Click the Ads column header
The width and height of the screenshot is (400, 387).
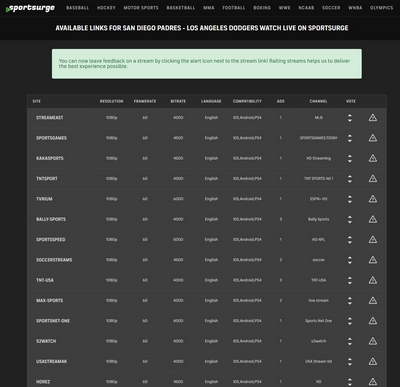click(x=281, y=101)
